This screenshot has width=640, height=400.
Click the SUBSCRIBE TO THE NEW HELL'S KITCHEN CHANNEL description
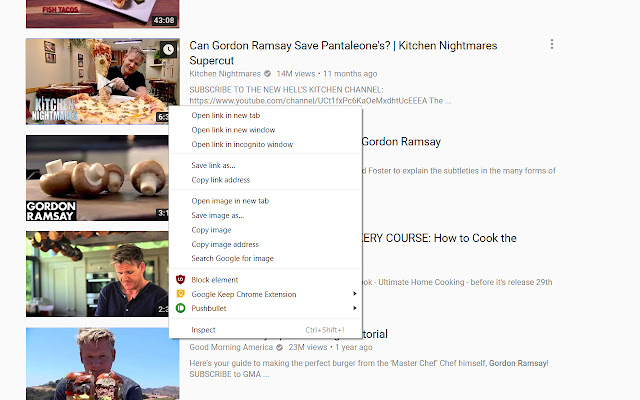click(320, 95)
